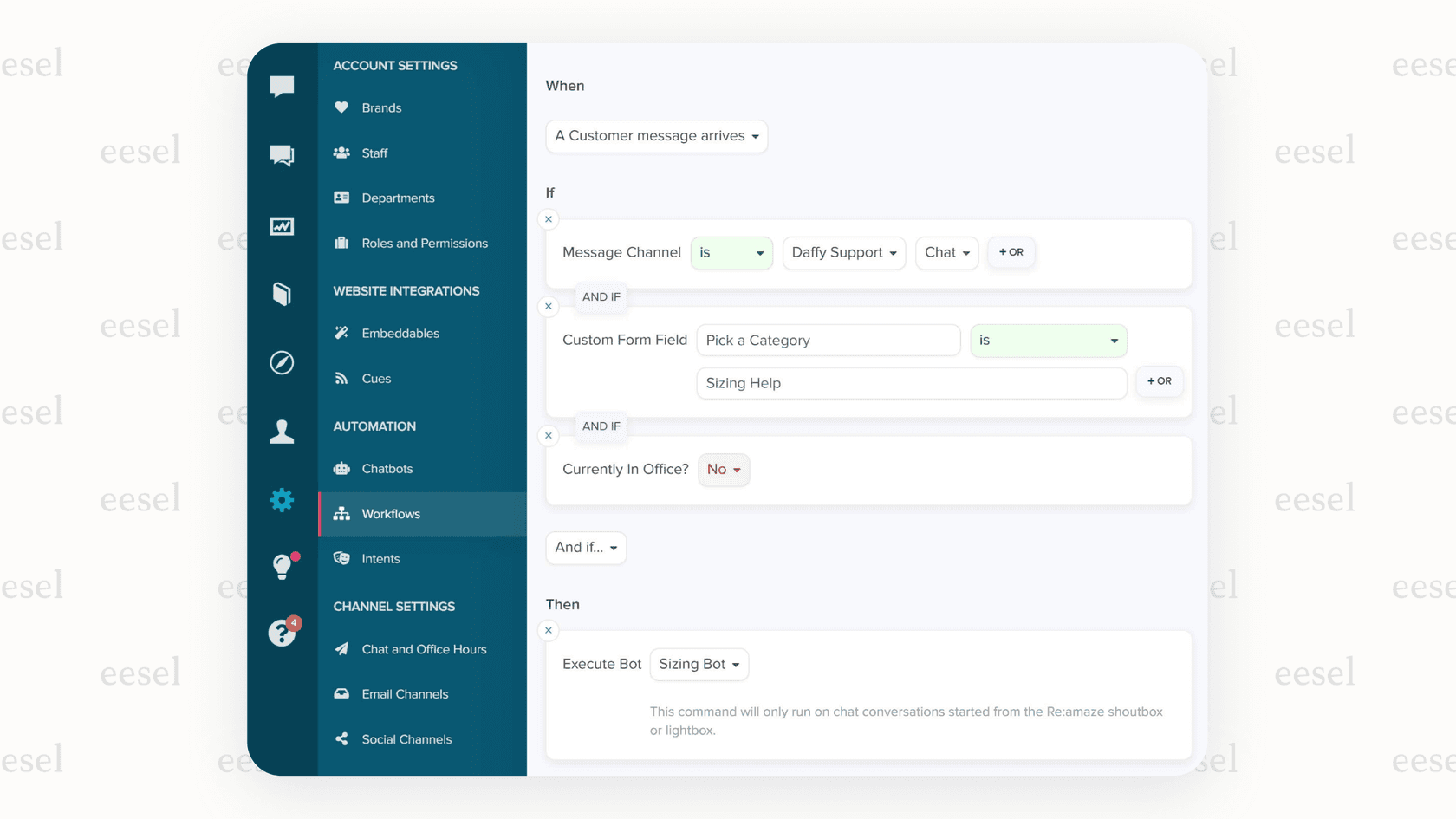
Task: Switch to the Intents section
Action: point(380,558)
